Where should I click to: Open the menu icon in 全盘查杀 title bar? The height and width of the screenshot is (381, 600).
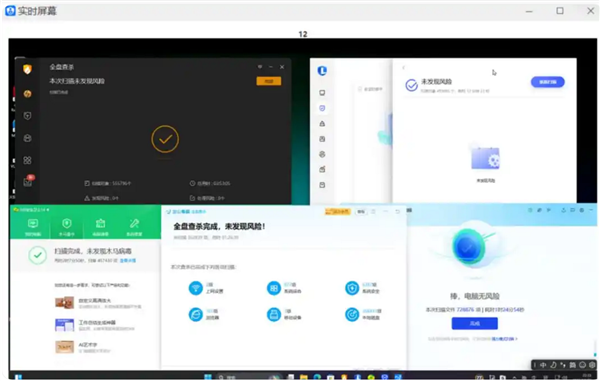(x=260, y=67)
